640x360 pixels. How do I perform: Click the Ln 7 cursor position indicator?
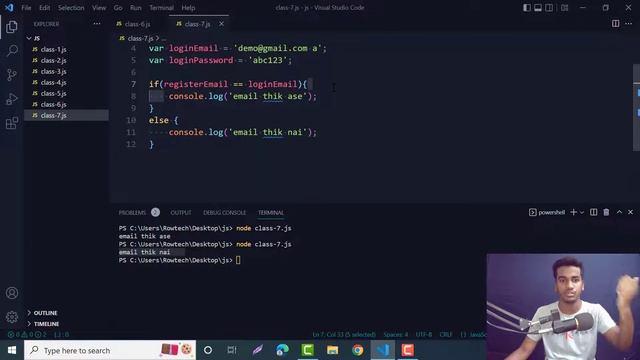(344, 334)
